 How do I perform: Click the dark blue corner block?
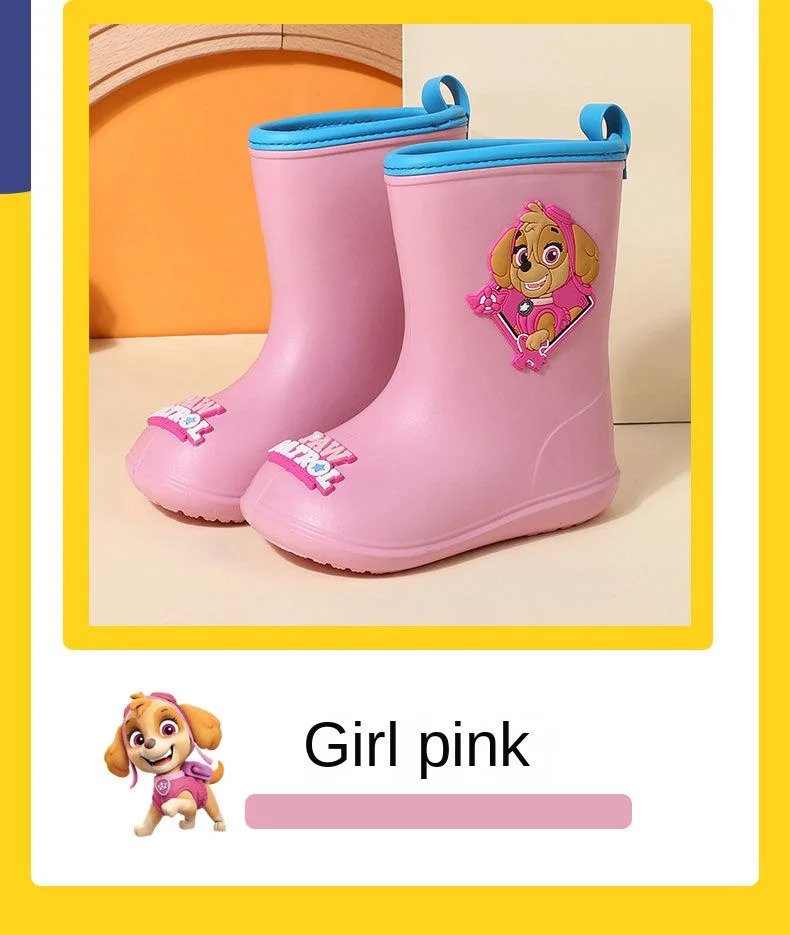(x=15, y=97)
